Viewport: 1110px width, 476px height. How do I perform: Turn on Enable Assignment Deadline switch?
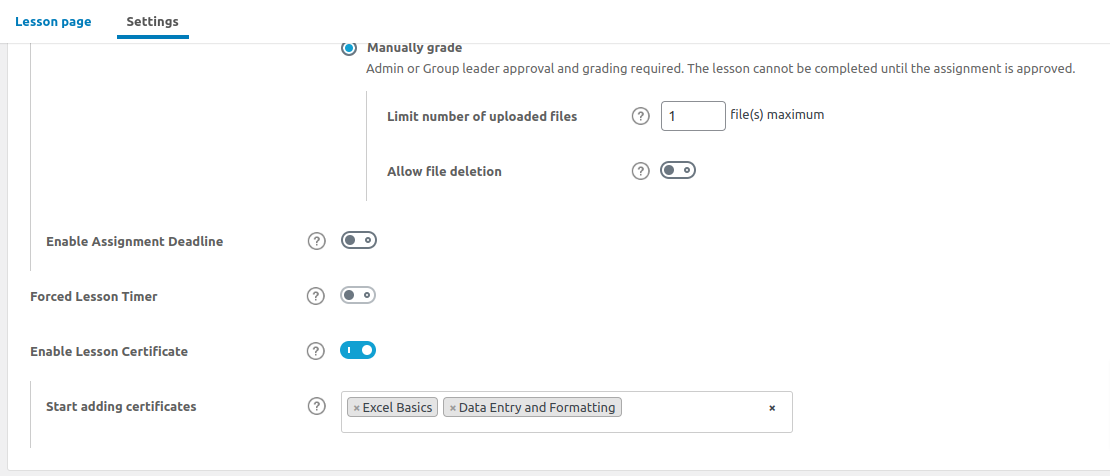(x=358, y=241)
